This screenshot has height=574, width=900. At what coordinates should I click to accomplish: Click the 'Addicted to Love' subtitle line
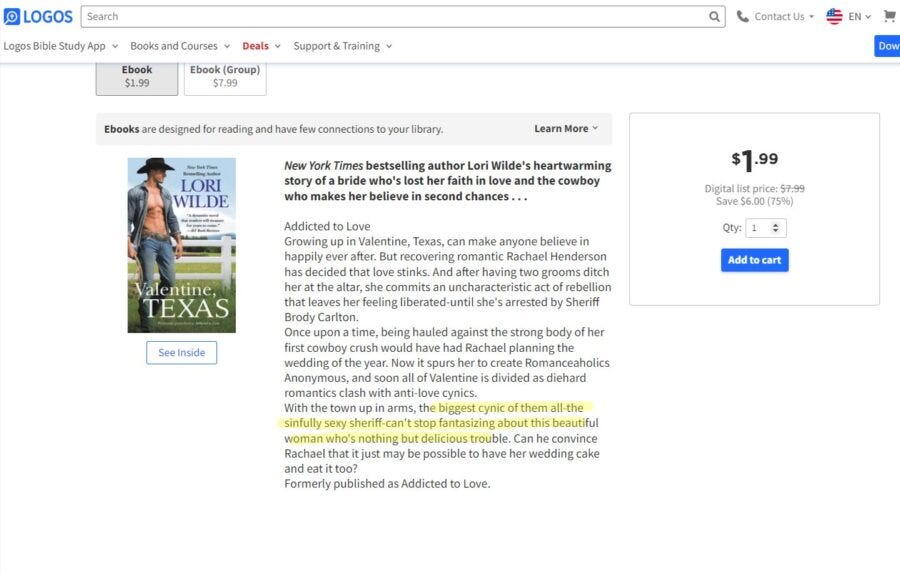[327, 226]
